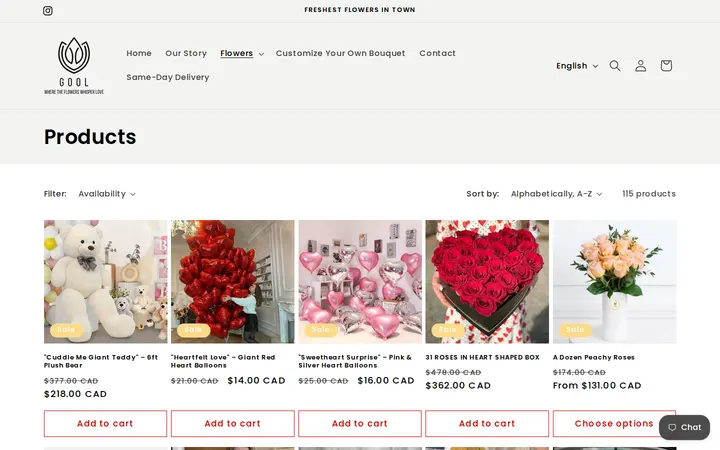Open the Cuddle Me Giant Teddy image

click(x=106, y=281)
